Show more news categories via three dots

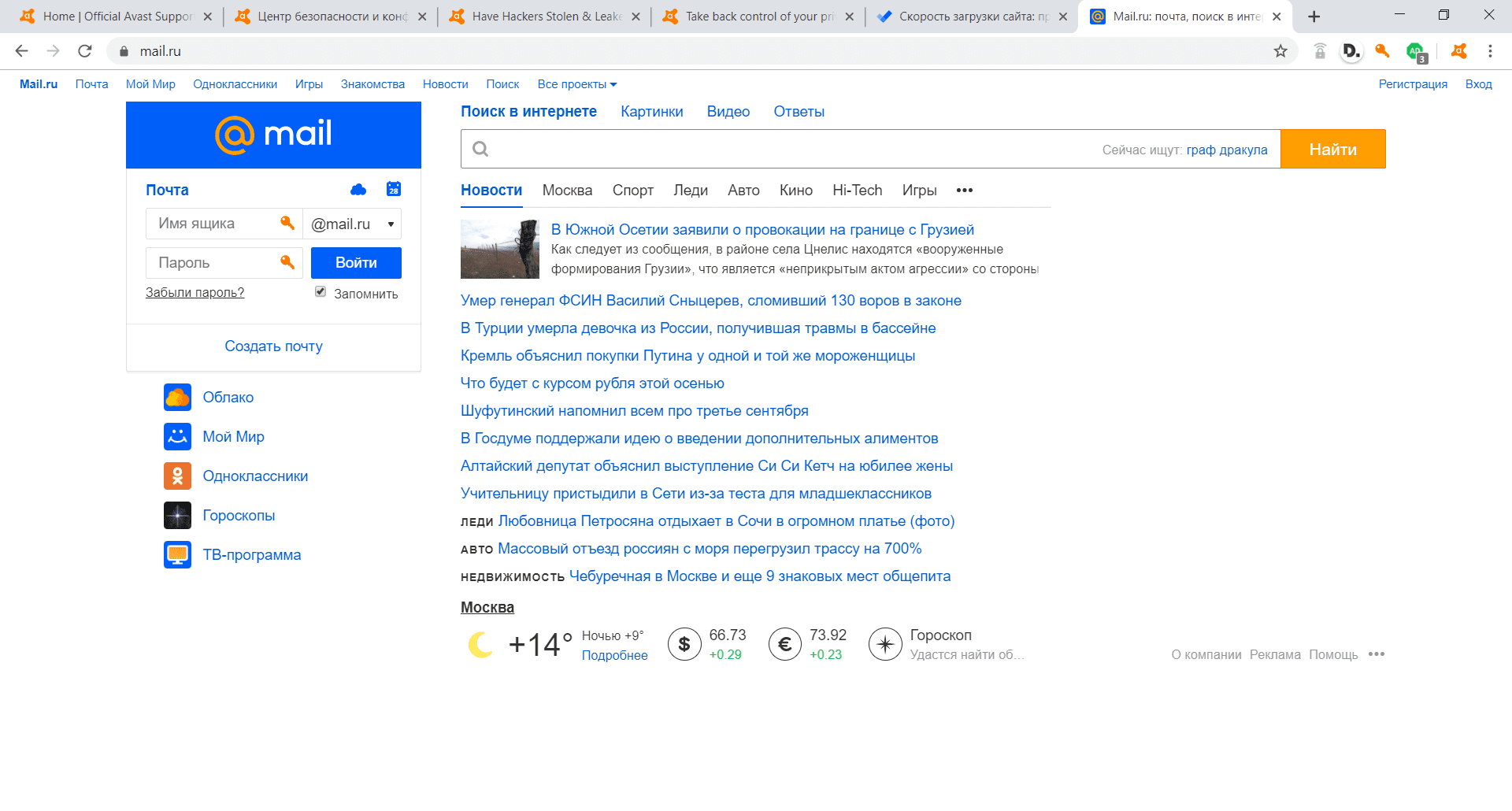tap(965, 190)
